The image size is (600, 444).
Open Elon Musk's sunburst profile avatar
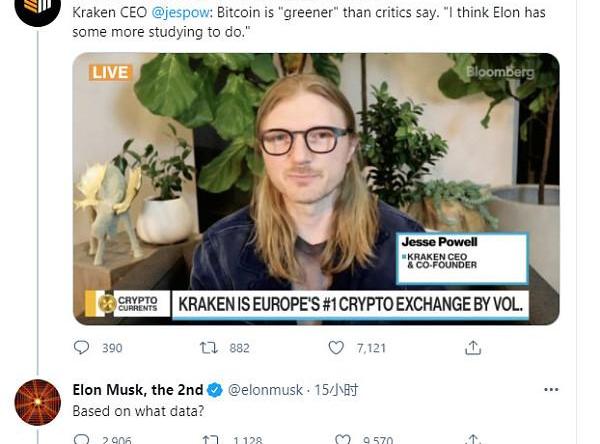38,402
